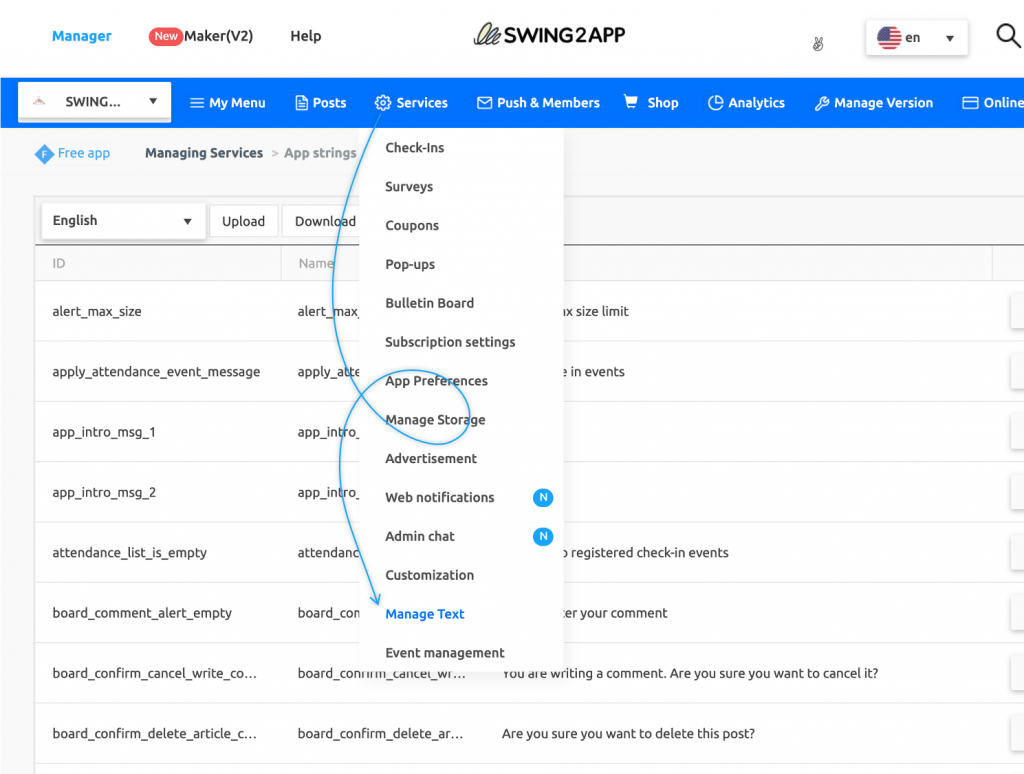Click the Managing Services breadcrumb
1024x774 pixels.
(x=203, y=152)
